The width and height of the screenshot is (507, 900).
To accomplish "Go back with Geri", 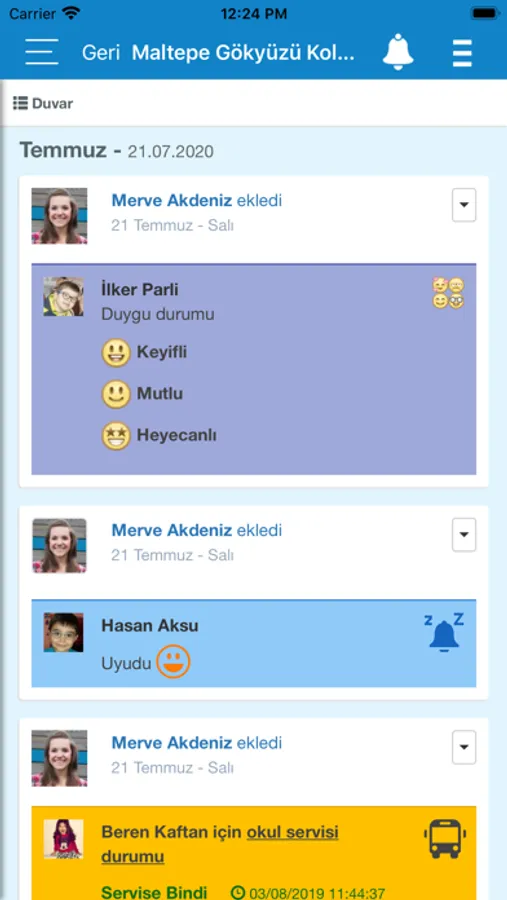I will point(100,53).
